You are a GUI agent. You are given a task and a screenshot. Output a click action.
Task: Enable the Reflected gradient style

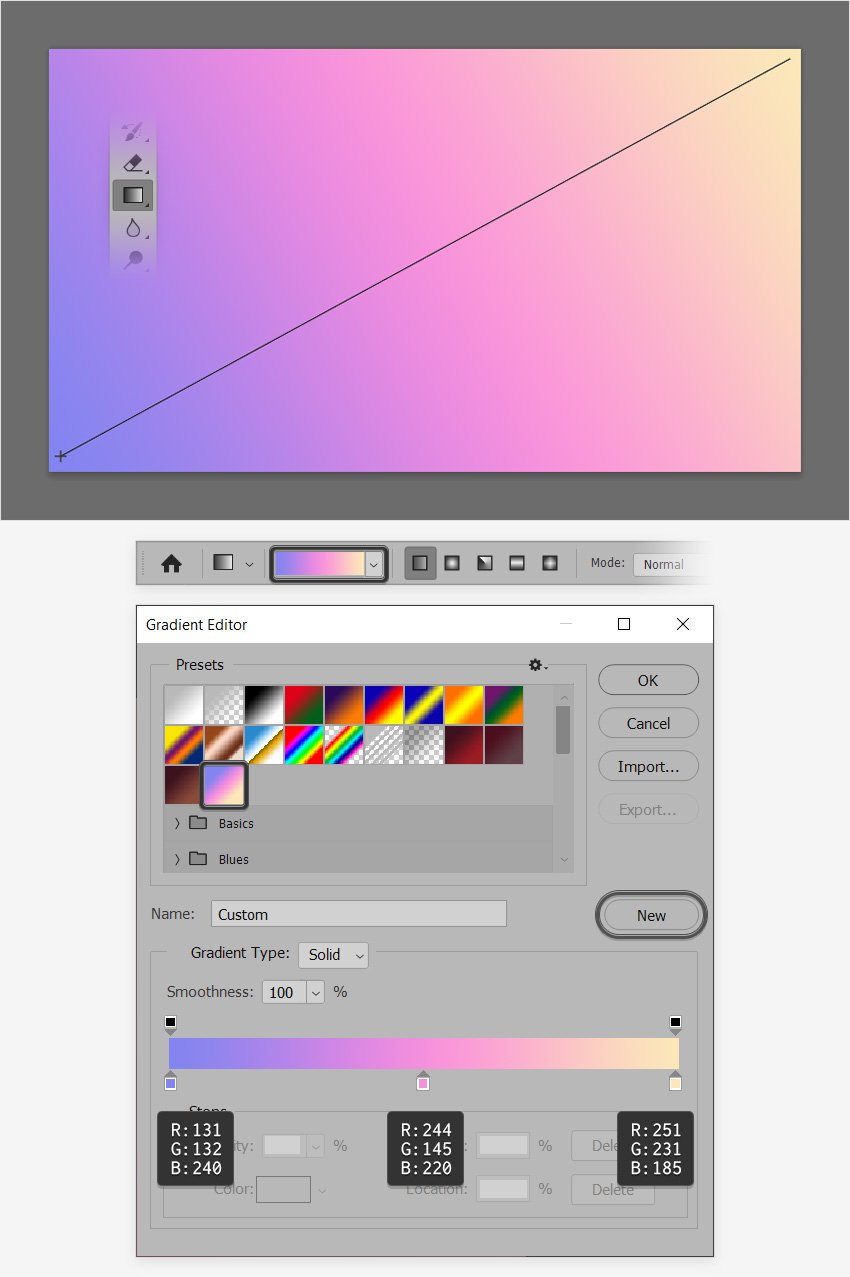(x=517, y=563)
